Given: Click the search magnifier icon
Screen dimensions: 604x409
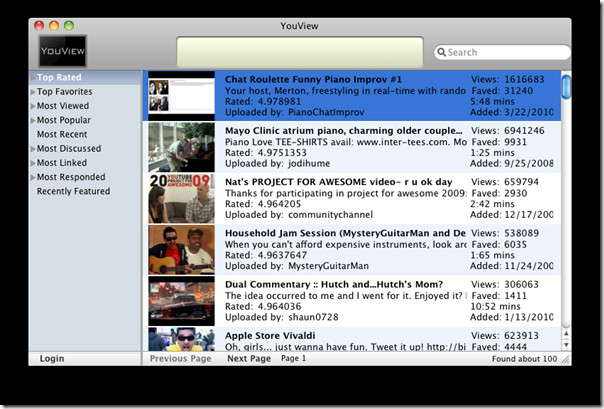Looking at the screenshot, I should pos(441,52).
